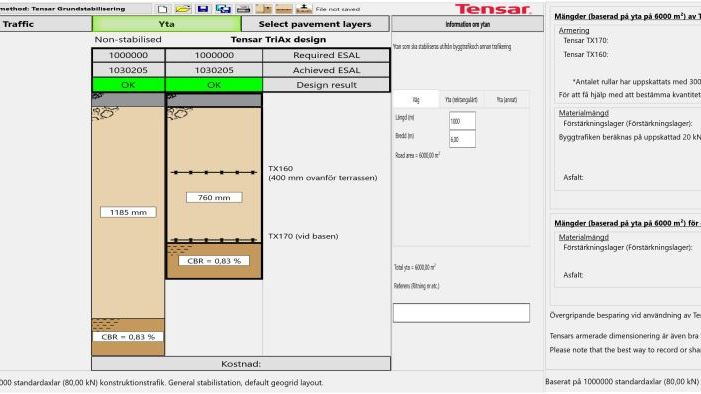
Task: Click the single geogrid layer toolbar icon
Action: point(284,8)
